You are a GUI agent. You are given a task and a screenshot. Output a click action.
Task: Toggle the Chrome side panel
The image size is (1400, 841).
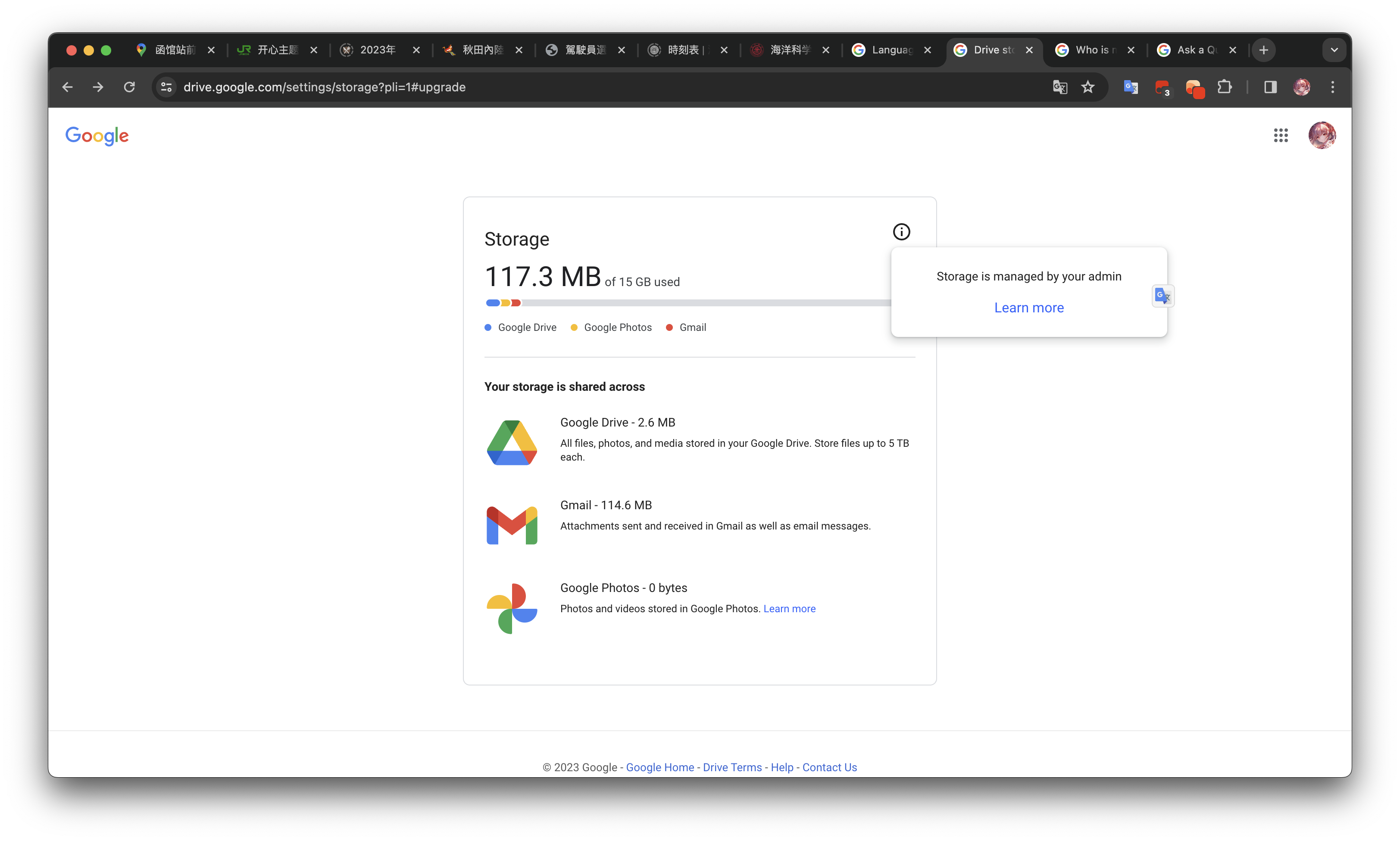pos(1270,87)
